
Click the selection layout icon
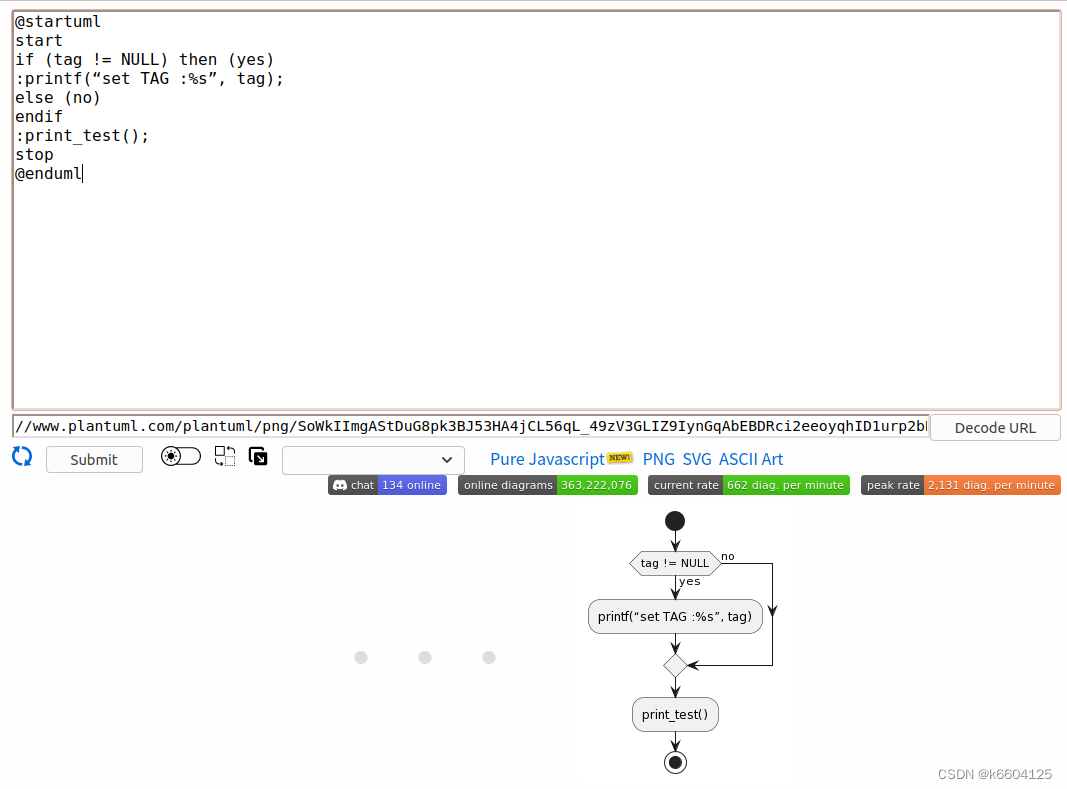(x=225, y=456)
